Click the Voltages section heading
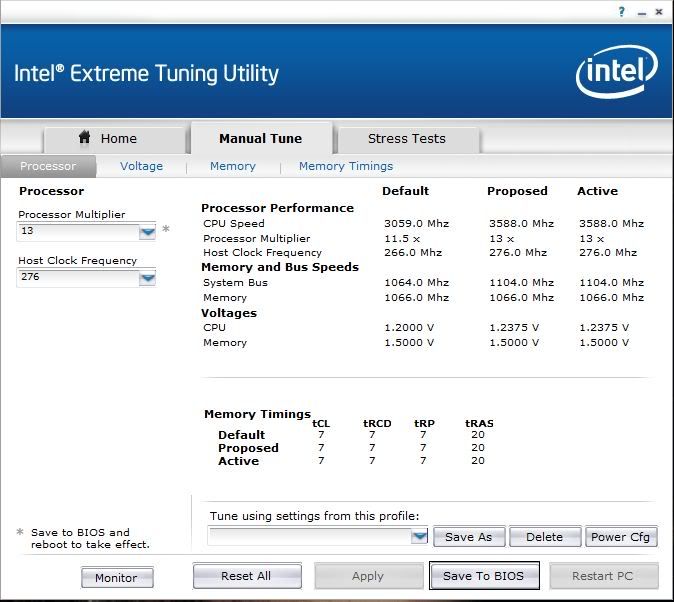 pyautogui.click(x=229, y=313)
